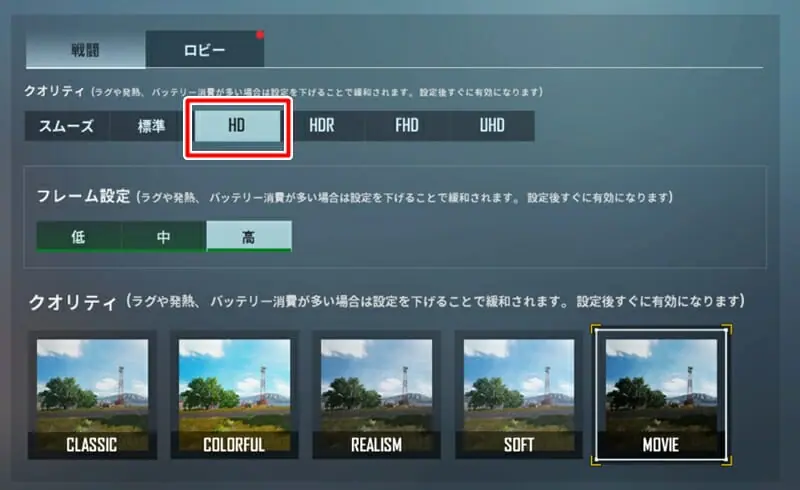Select the SOFT style preview
Image resolution: width=800 pixels, height=490 pixels.
[x=519, y=395]
